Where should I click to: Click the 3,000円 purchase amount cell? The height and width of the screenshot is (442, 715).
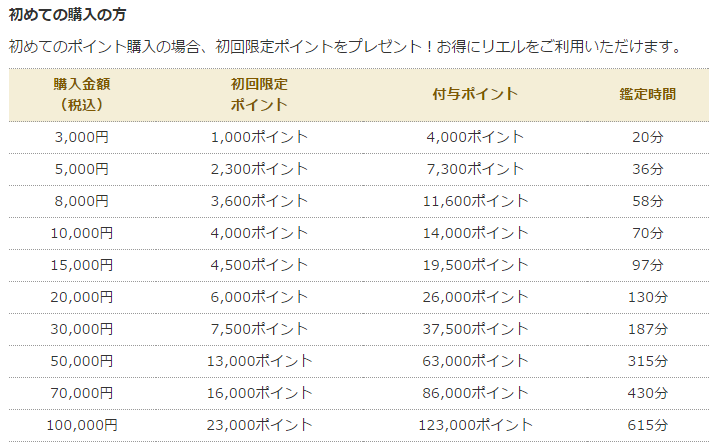[x=82, y=137]
